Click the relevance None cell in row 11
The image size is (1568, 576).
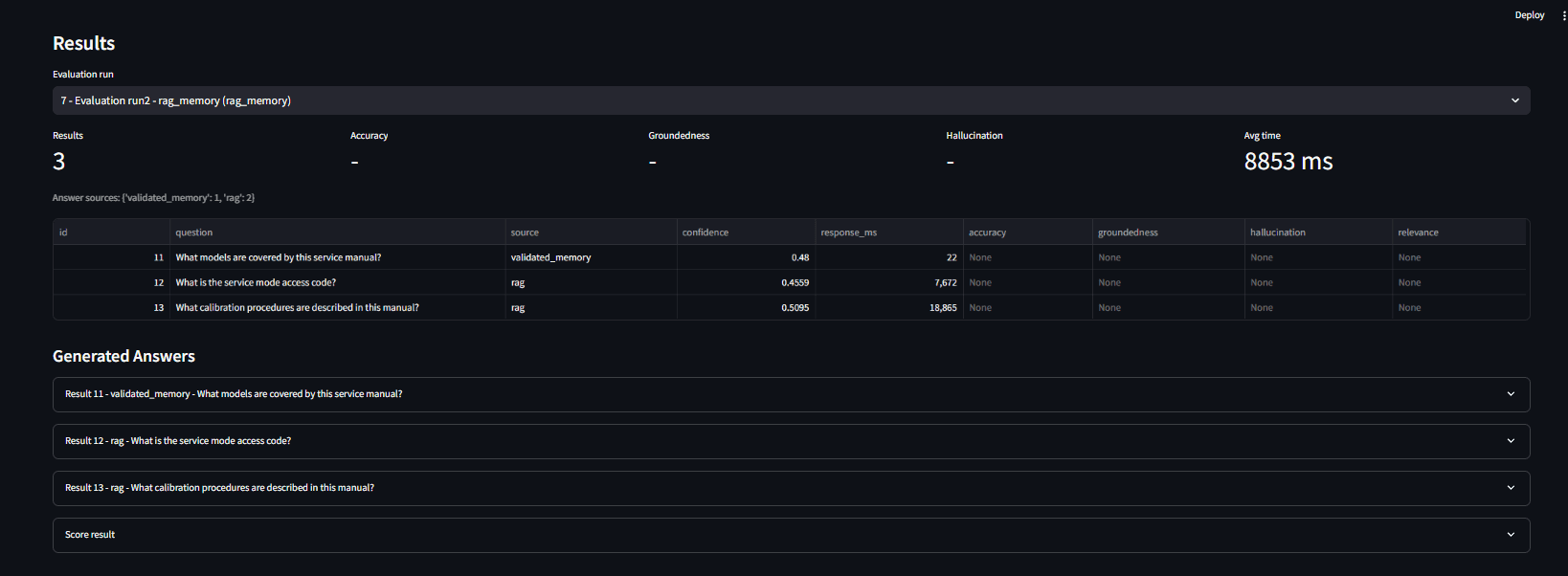[x=1459, y=257]
